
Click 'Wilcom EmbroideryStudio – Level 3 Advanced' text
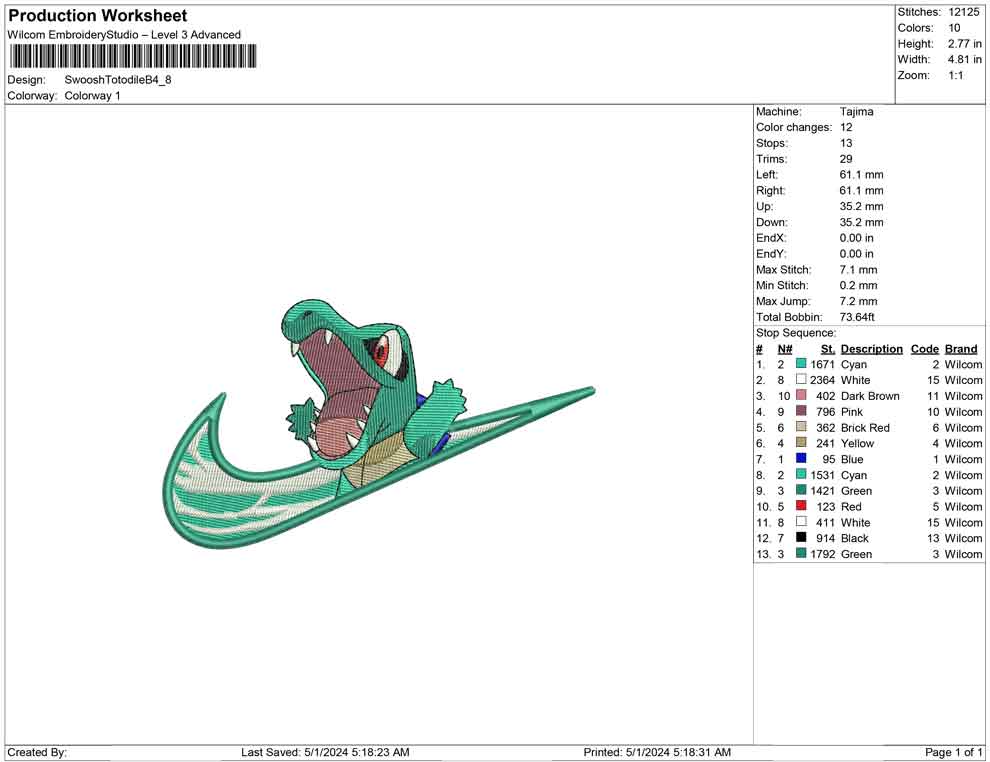(124, 35)
